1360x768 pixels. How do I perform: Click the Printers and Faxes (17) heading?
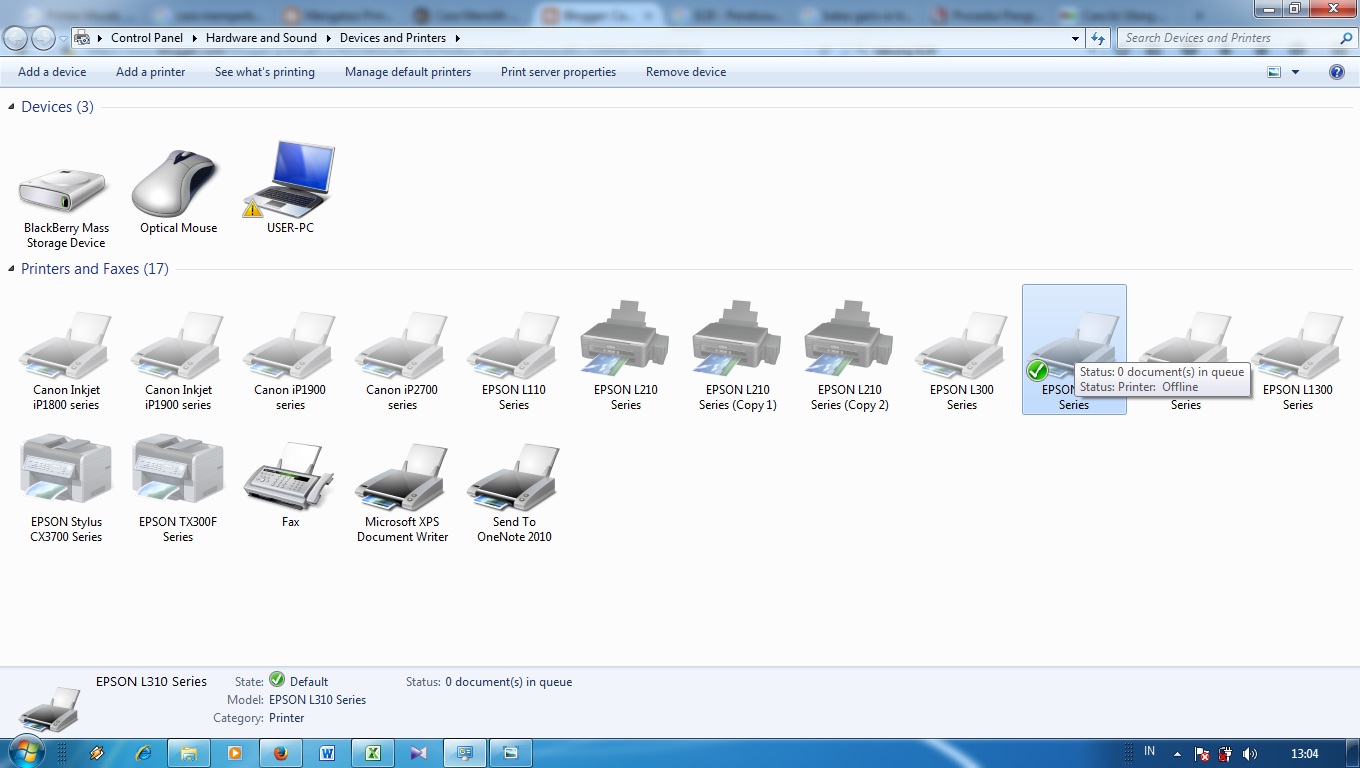tap(95, 269)
